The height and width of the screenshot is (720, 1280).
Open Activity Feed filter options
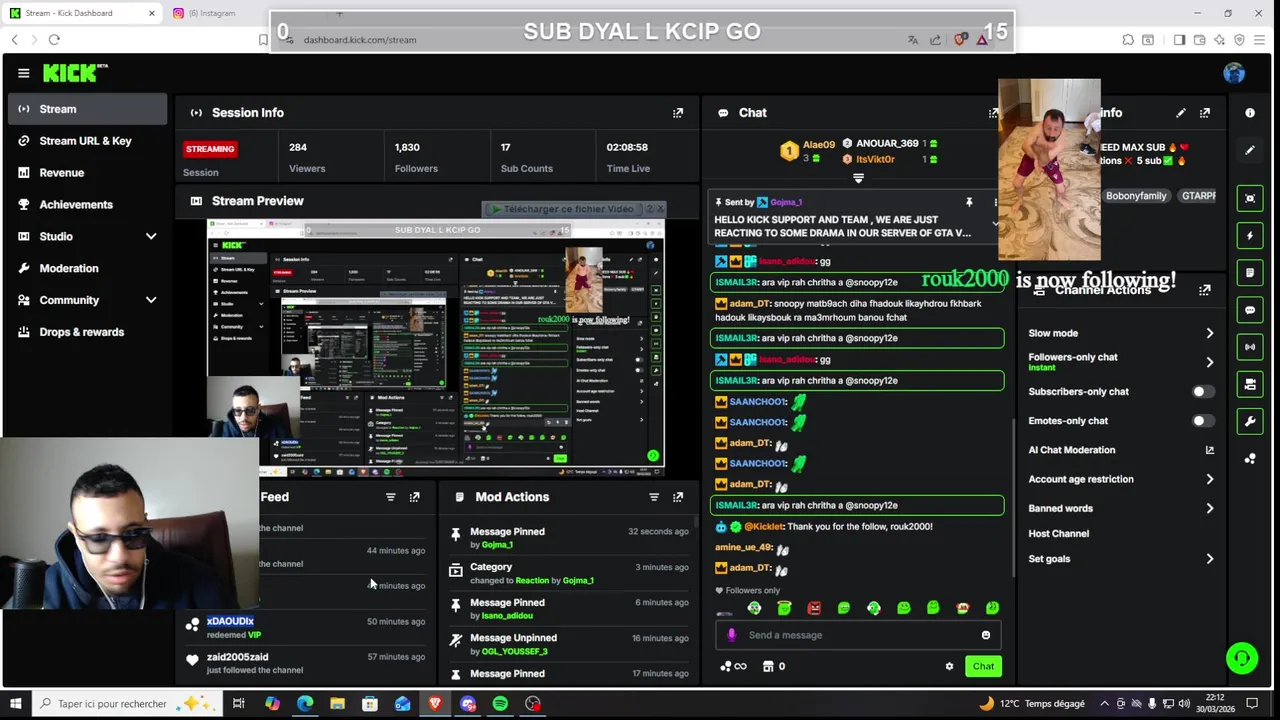pos(391,497)
